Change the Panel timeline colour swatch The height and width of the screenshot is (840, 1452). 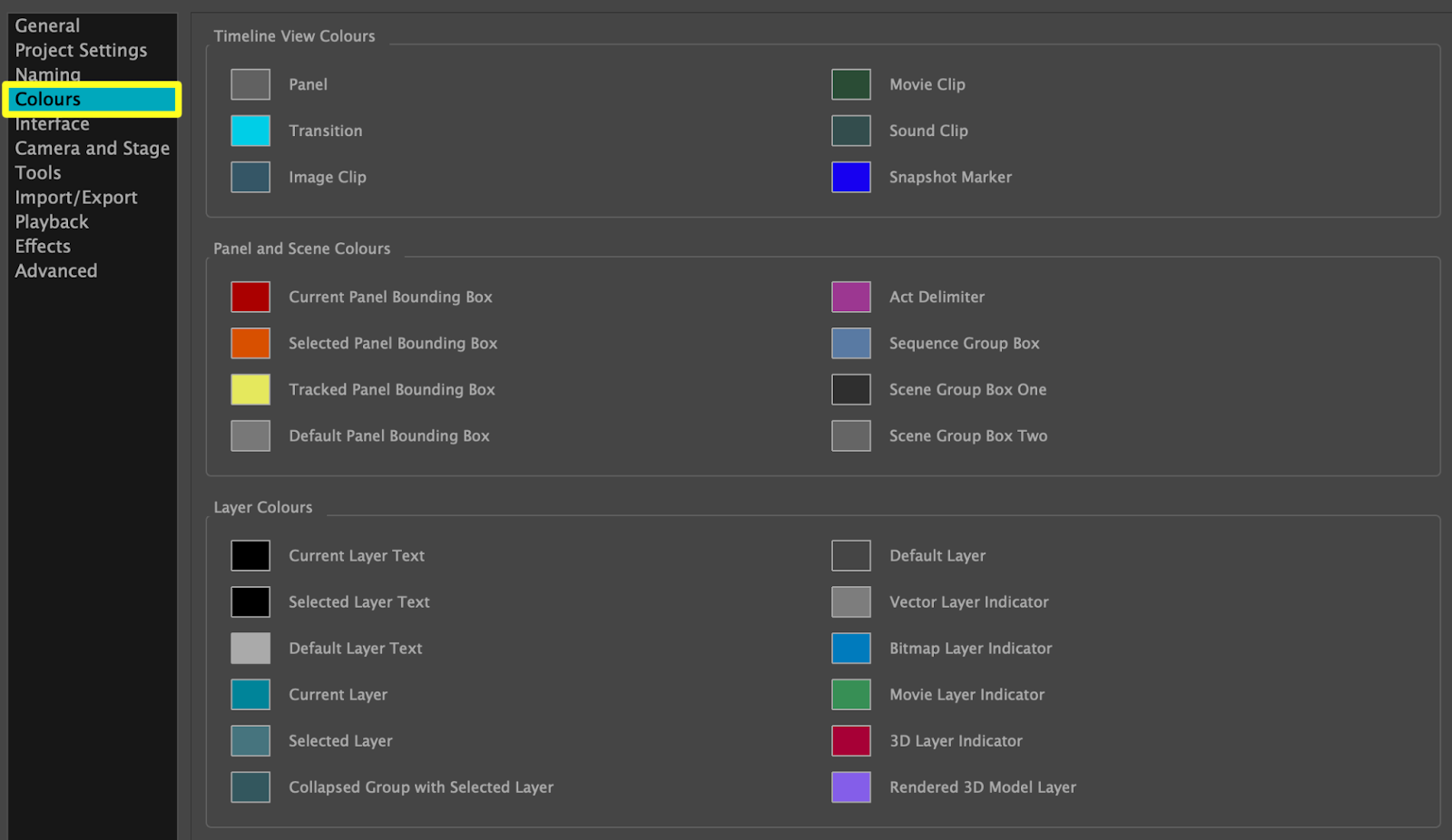tap(250, 83)
